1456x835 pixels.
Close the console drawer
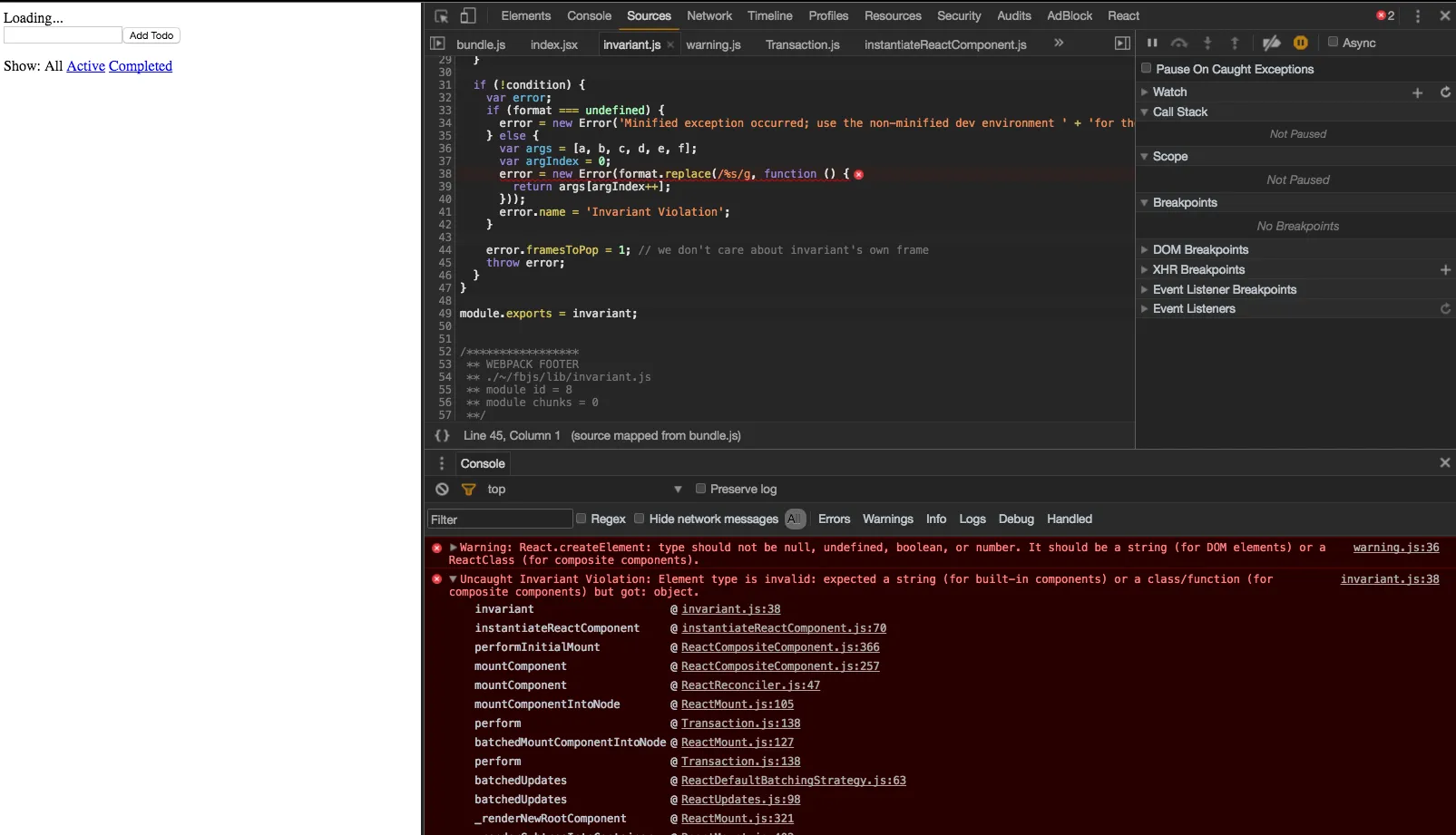(x=1445, y=462)
